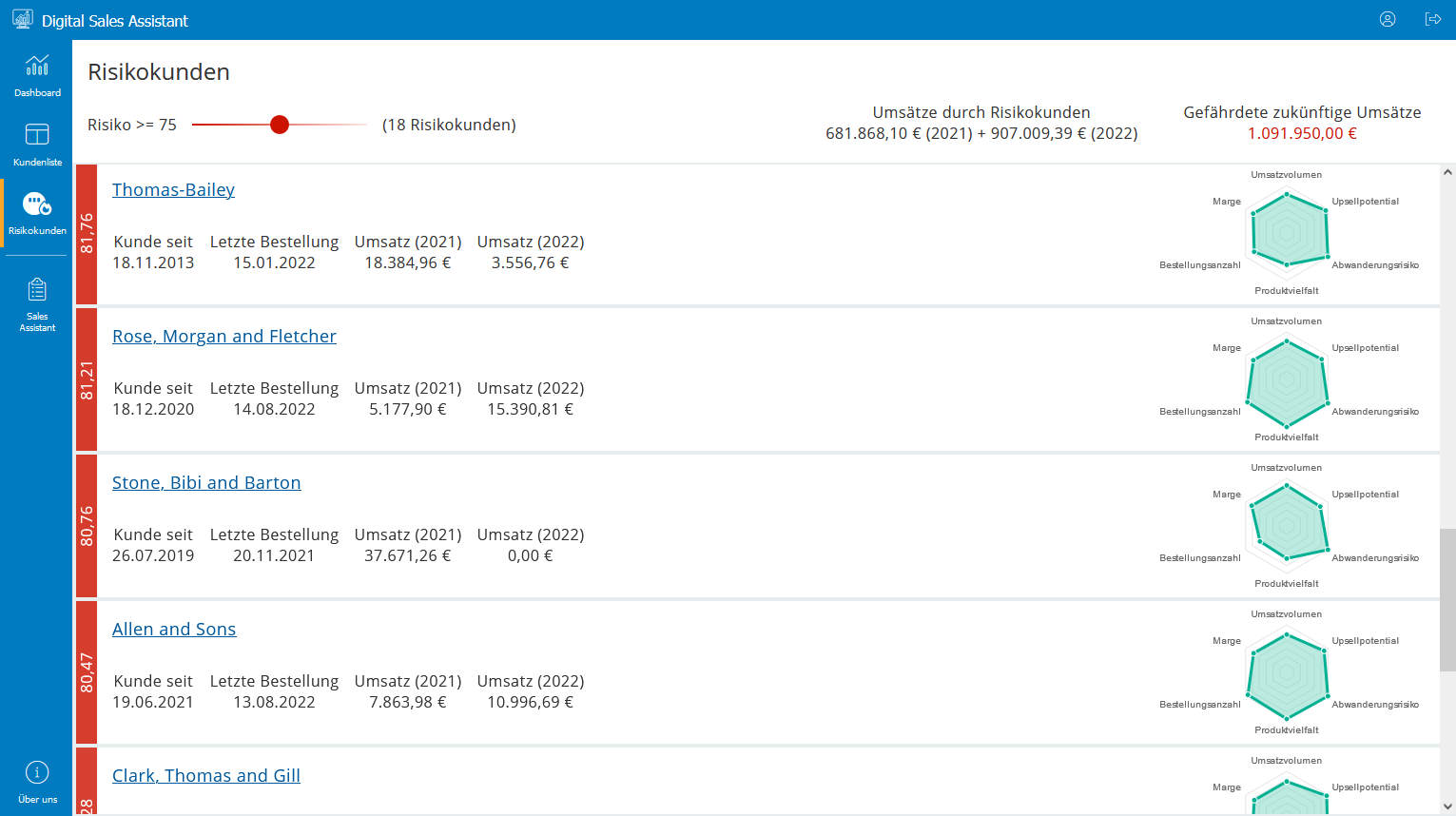Click the Stone, Bibi and Barton radar chart
Viewport: 1456px width, 816px height.
[1288, 525]
